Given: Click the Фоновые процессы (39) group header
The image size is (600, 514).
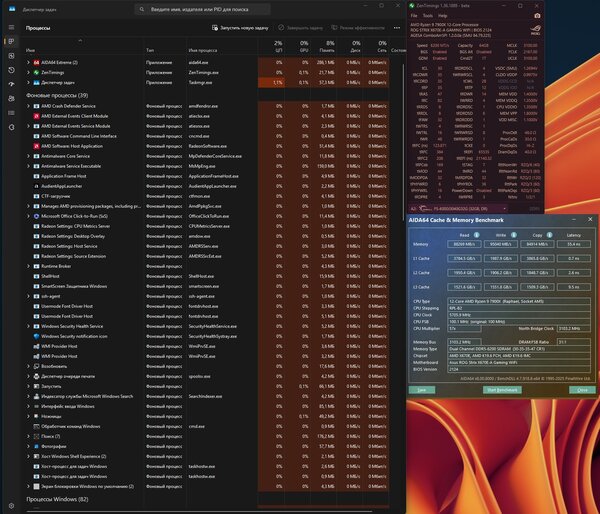Looking at the screenshot, I should pyautogui.click(x=57, y=95).
